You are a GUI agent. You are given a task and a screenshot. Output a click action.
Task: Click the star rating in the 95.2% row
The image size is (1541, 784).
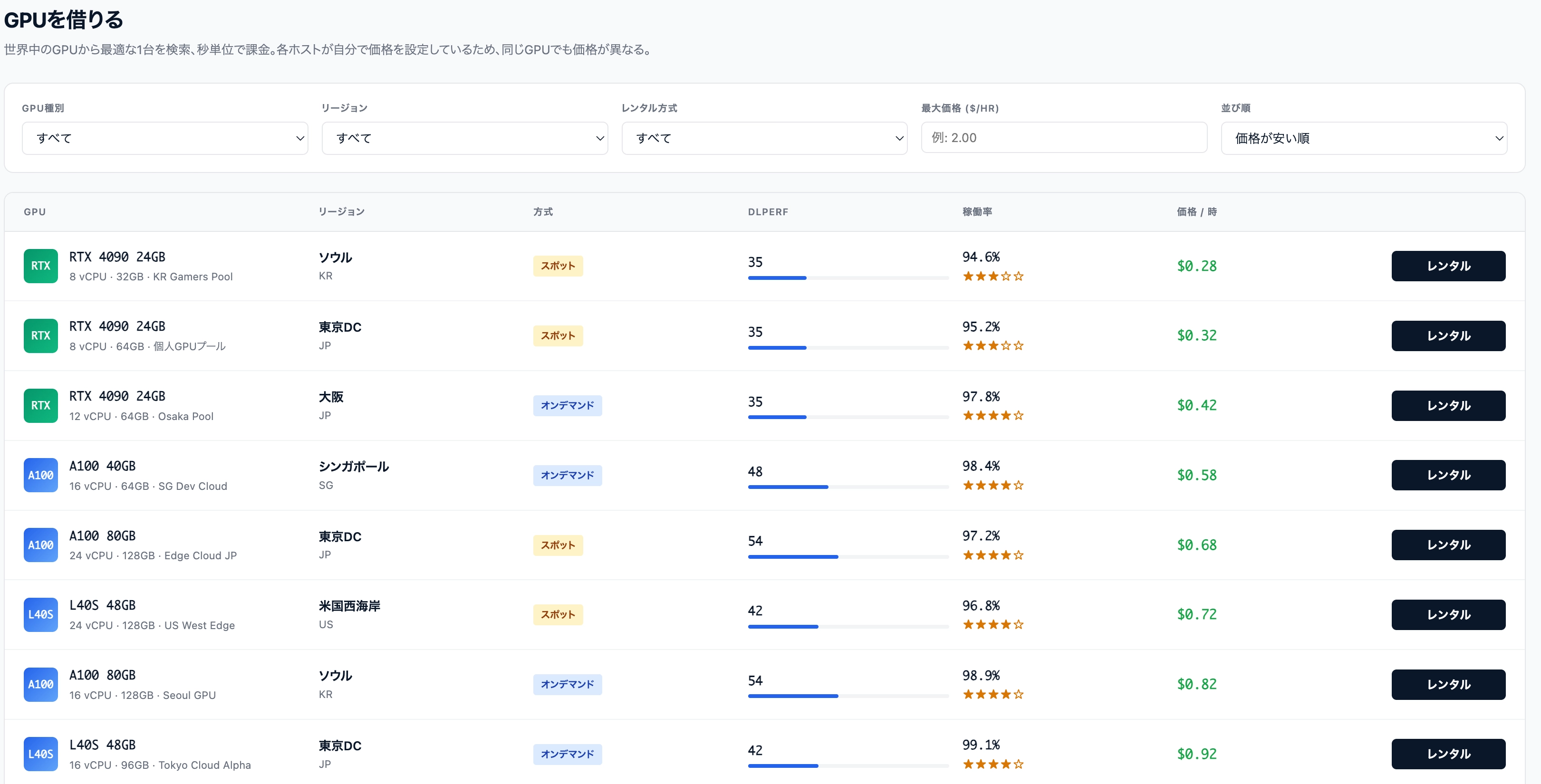[x=993, y=345]
